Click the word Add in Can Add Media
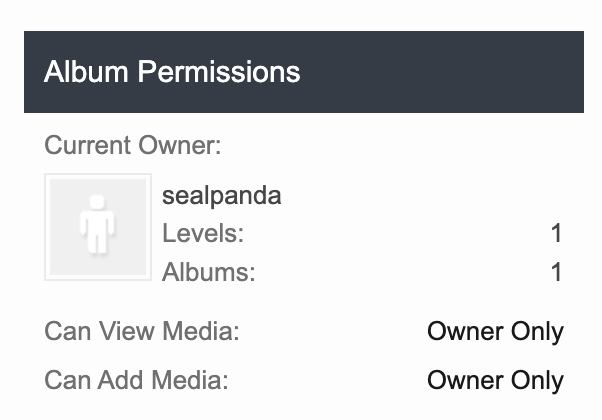Viewport: 602px width, 420px height. 121,380
